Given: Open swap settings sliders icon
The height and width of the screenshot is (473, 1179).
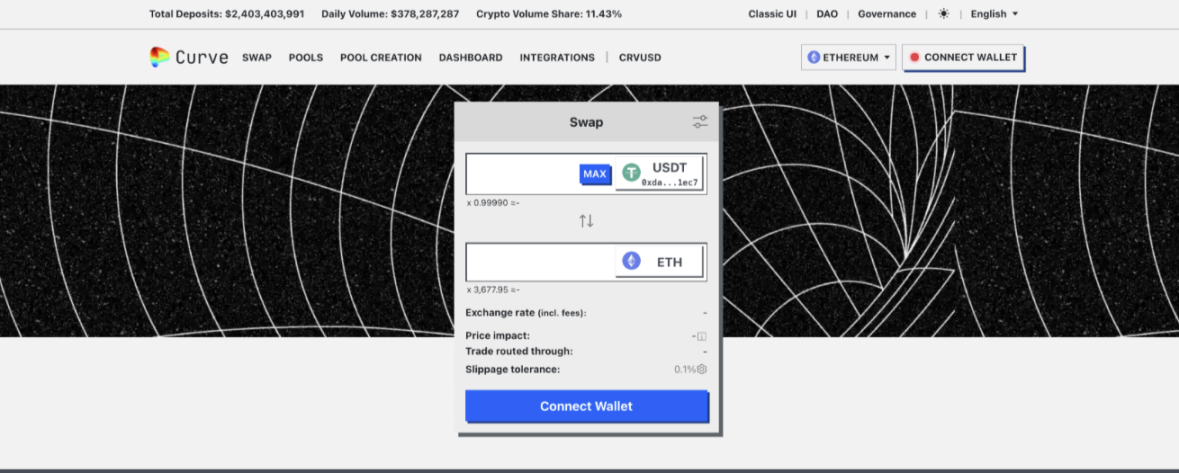Looking at the screenshot, I should coord(700,122).
